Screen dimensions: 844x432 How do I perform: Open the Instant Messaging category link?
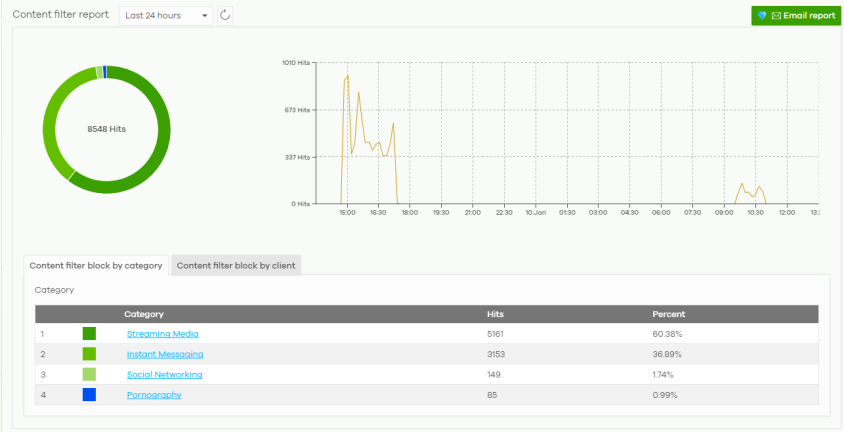(x=165, y=354)
